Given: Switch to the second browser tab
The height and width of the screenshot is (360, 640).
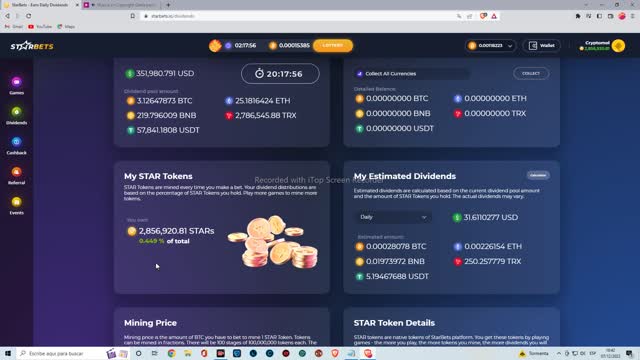Looking at the screenshot, I should (x=122, y=5).
